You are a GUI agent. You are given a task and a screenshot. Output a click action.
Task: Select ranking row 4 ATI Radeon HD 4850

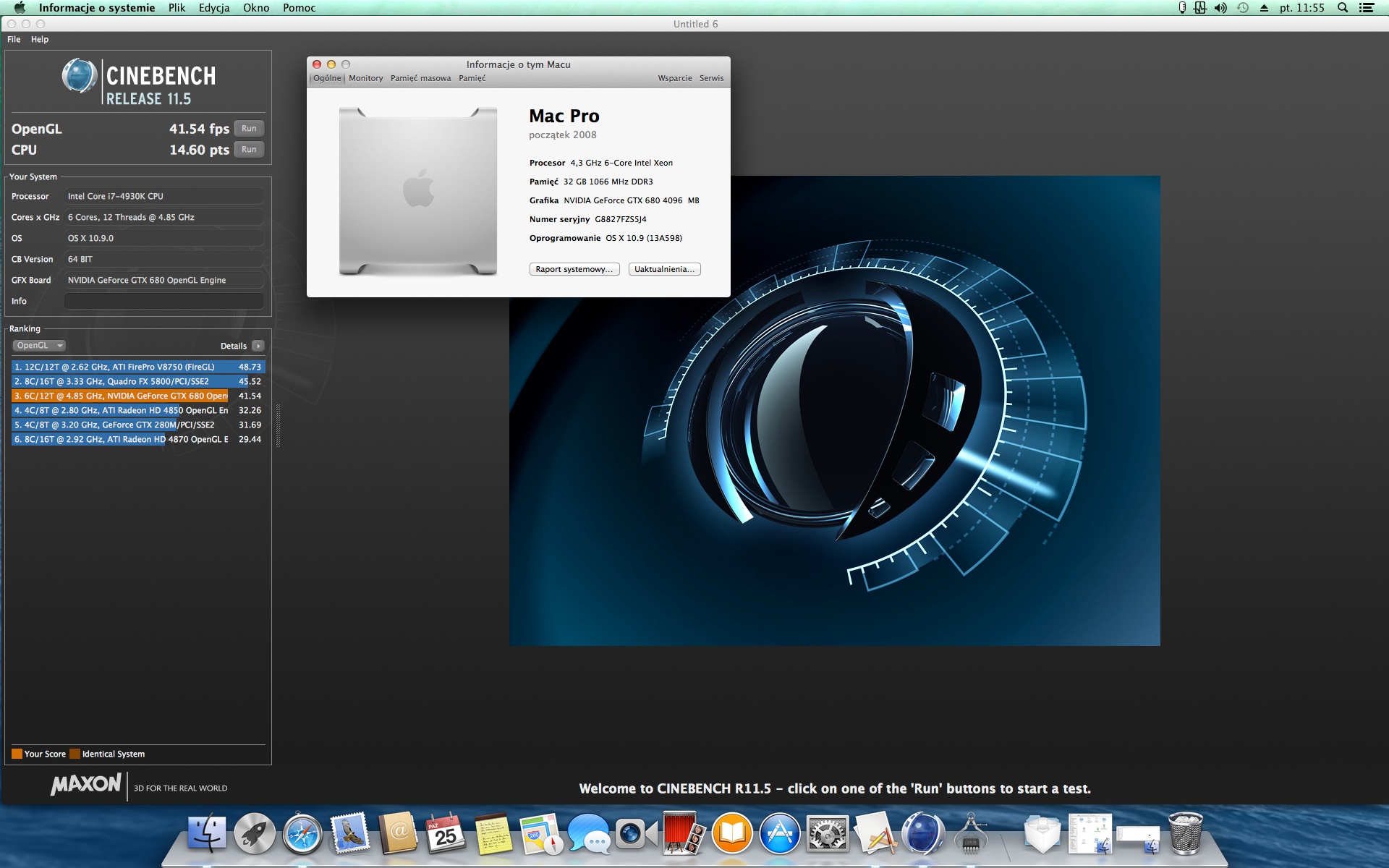138,410
